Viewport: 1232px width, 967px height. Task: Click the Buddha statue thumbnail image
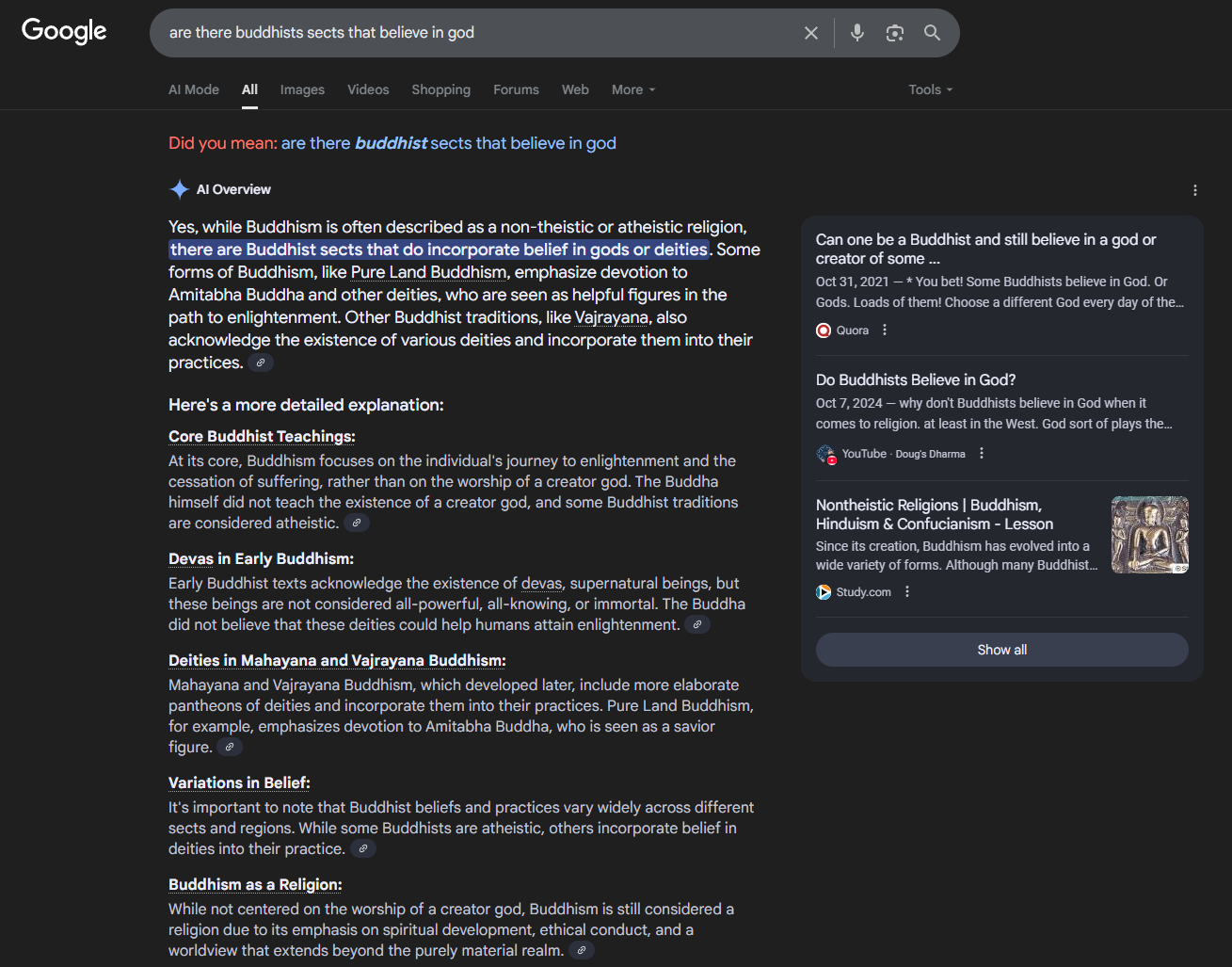click(x=1149, y=535)
